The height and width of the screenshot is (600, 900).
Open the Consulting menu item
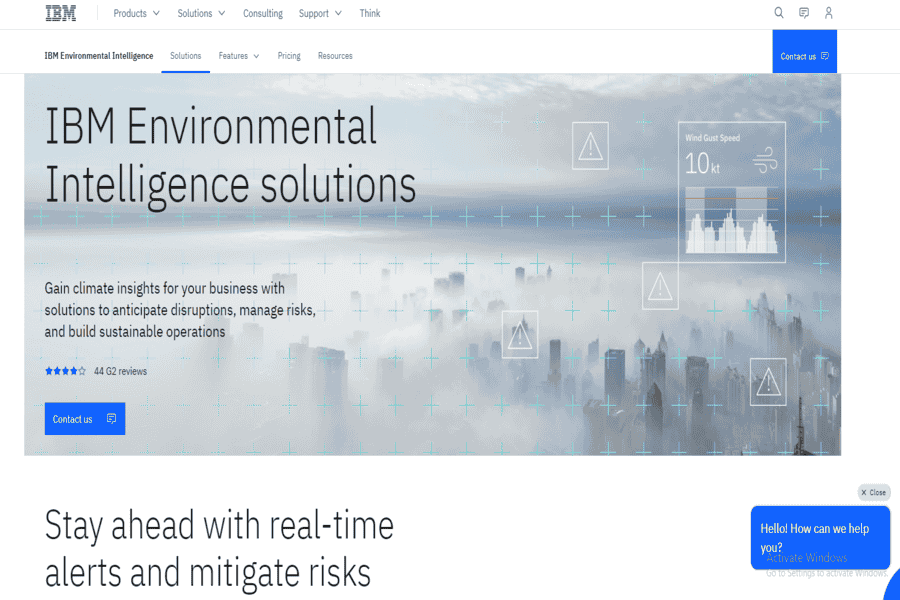click(x=263, y=13)
